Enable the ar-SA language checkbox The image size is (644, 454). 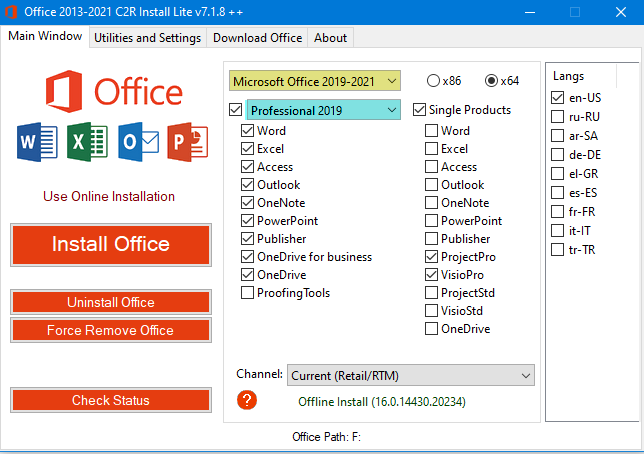point(557,136)
